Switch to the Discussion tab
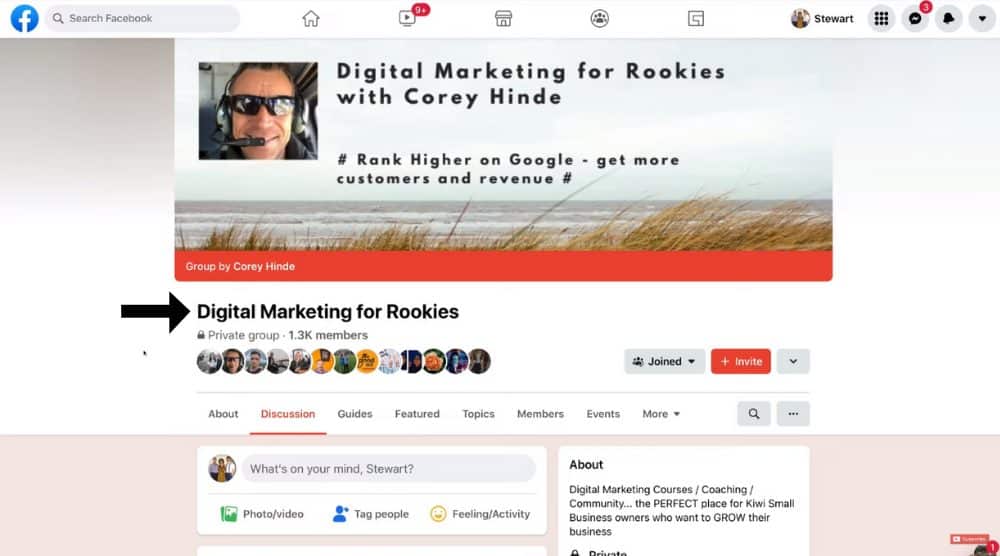Viewport: 1000px width, 556px height. coord(288,414)
